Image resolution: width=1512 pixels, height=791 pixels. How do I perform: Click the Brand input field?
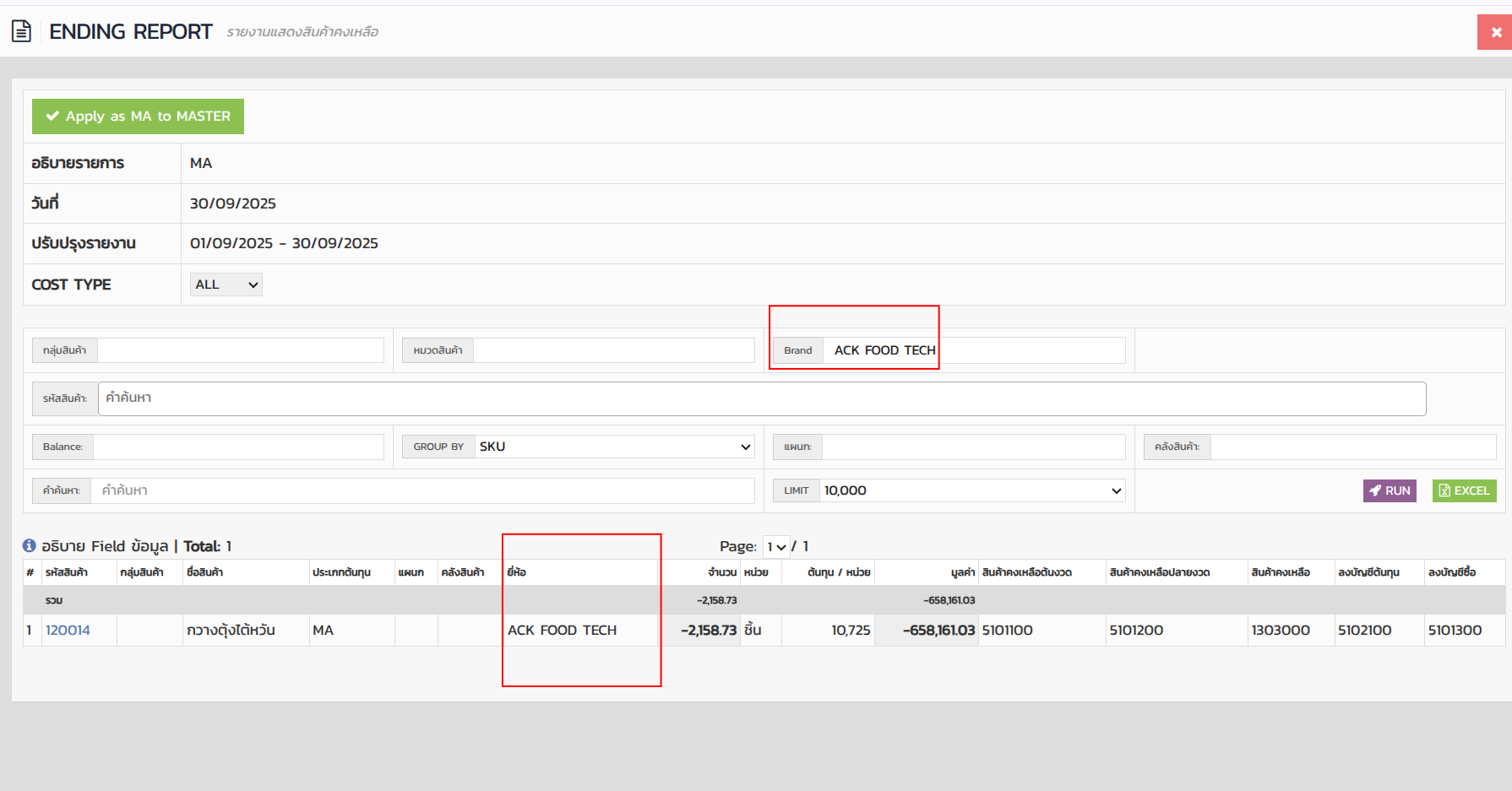pos(973,350)
